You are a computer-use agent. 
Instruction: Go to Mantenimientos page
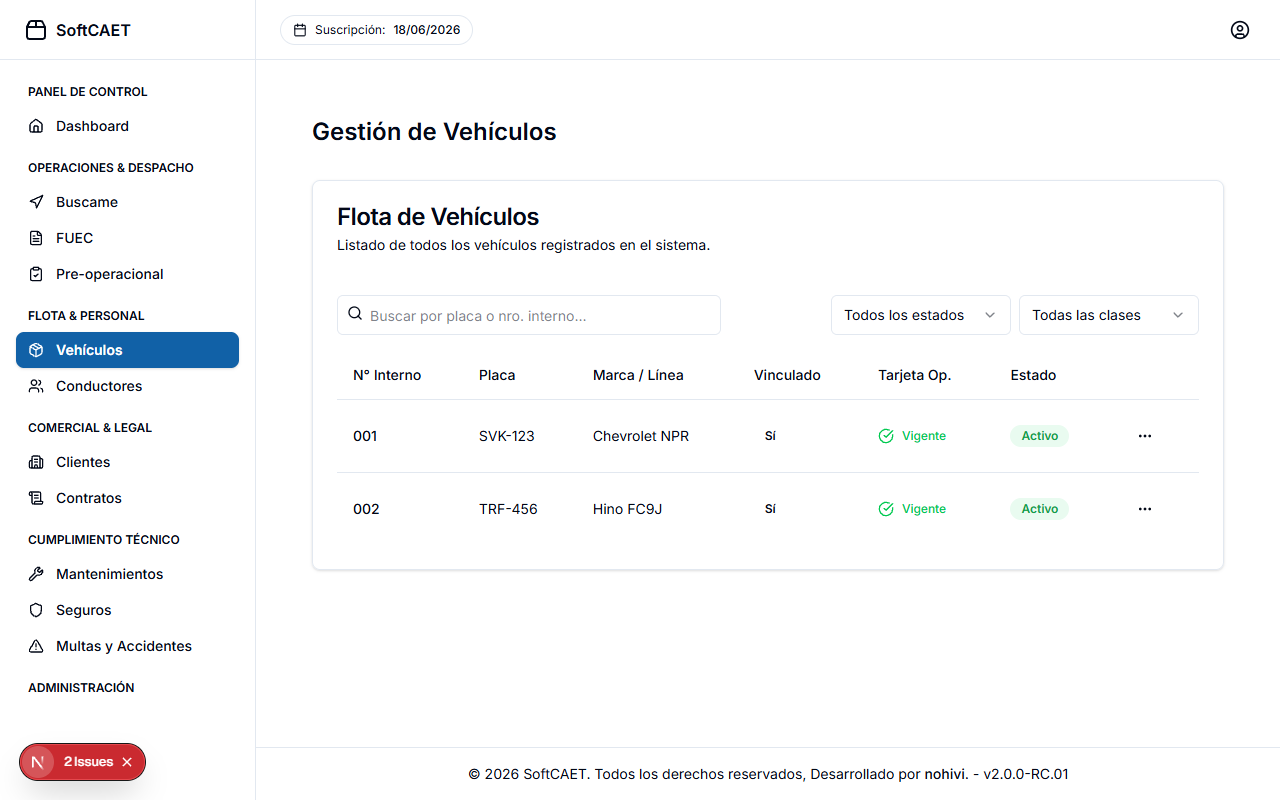(x=127, y=574)
